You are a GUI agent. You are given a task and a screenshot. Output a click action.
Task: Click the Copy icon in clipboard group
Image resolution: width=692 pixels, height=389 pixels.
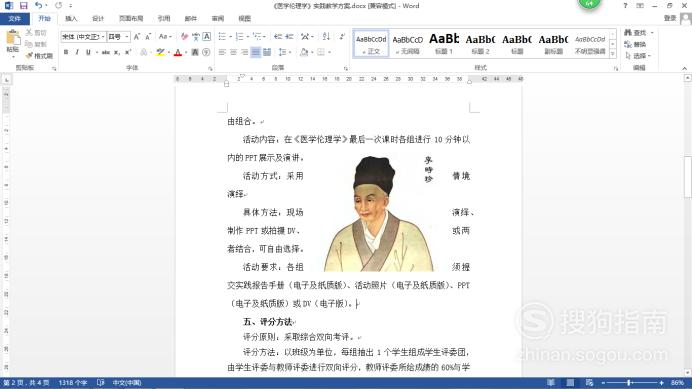29,44
